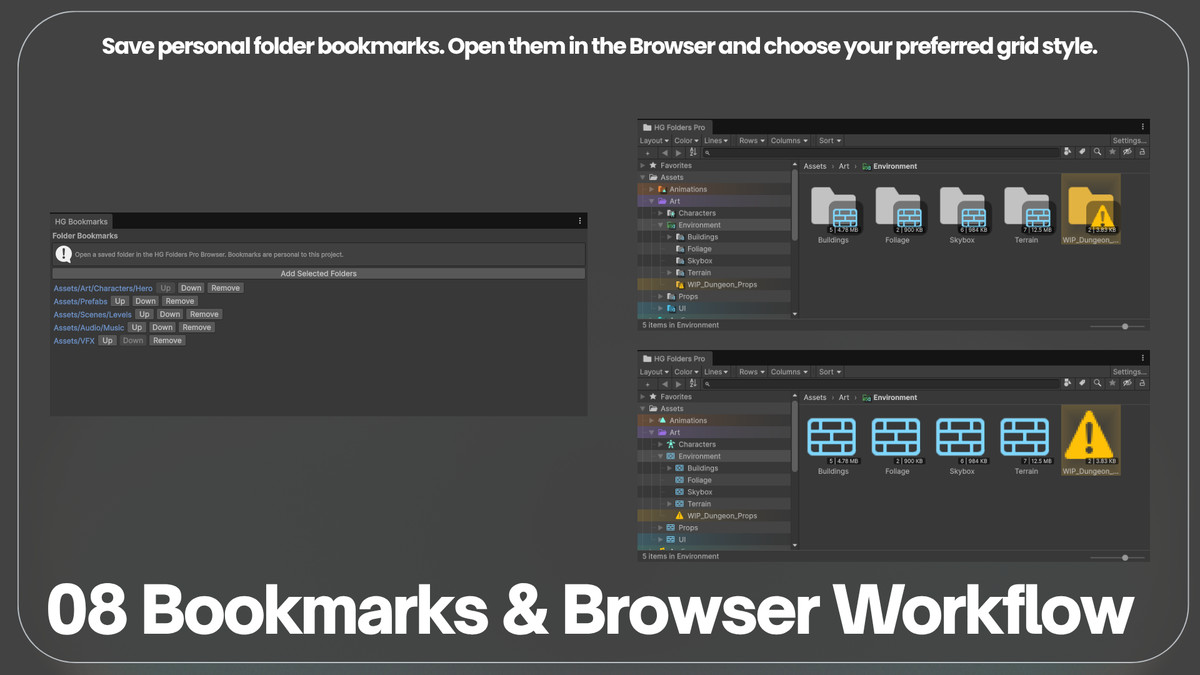The image size is (1200, 675).
Task: Expand Characters folder in lower browser tree
Action: coord(660,444)
